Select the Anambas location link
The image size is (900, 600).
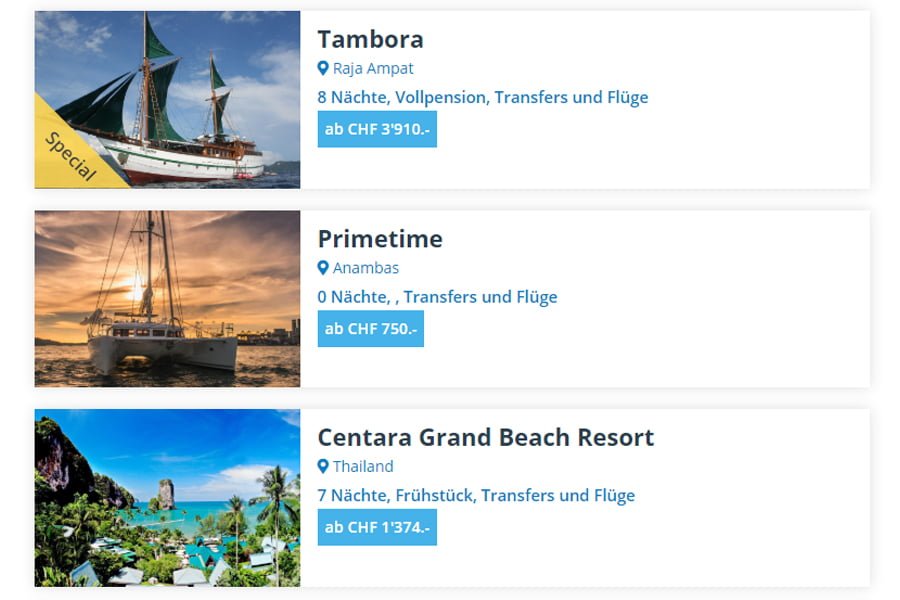click(366, 268)
